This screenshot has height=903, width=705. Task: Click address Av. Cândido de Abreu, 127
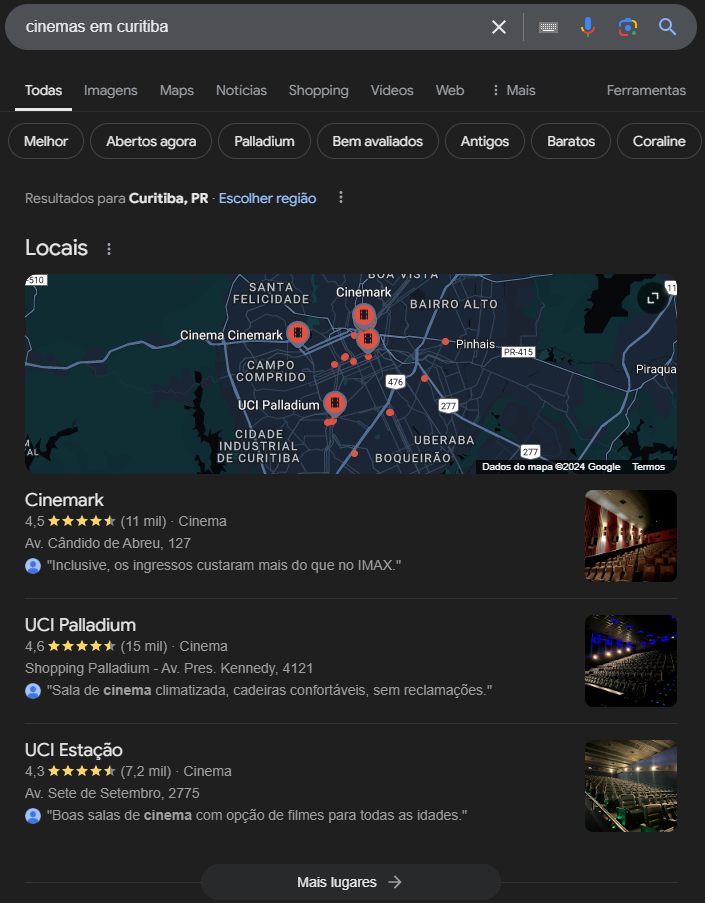[x=108, y=543]
